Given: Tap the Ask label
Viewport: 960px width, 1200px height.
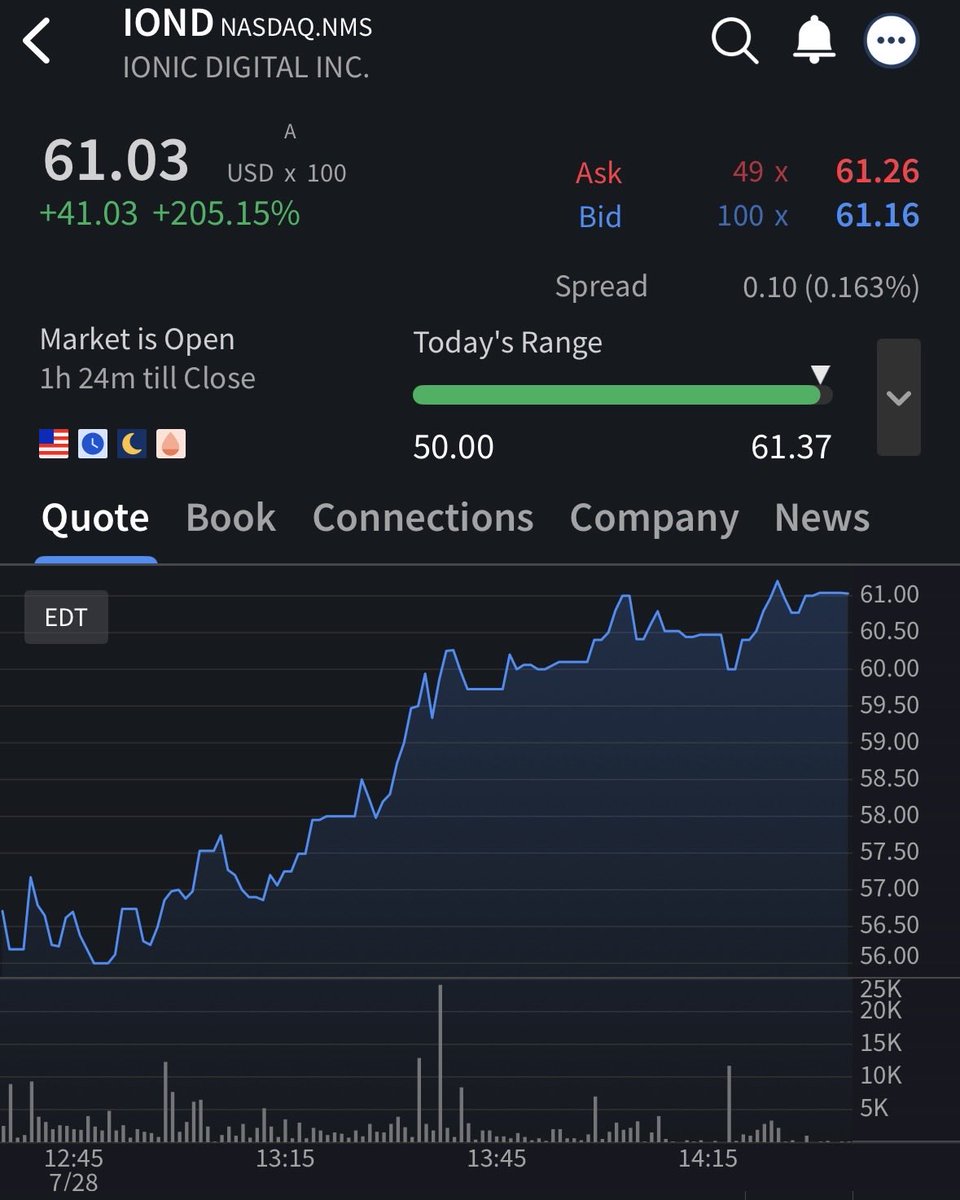Looking at the screenshot, I should coord(599,173).
